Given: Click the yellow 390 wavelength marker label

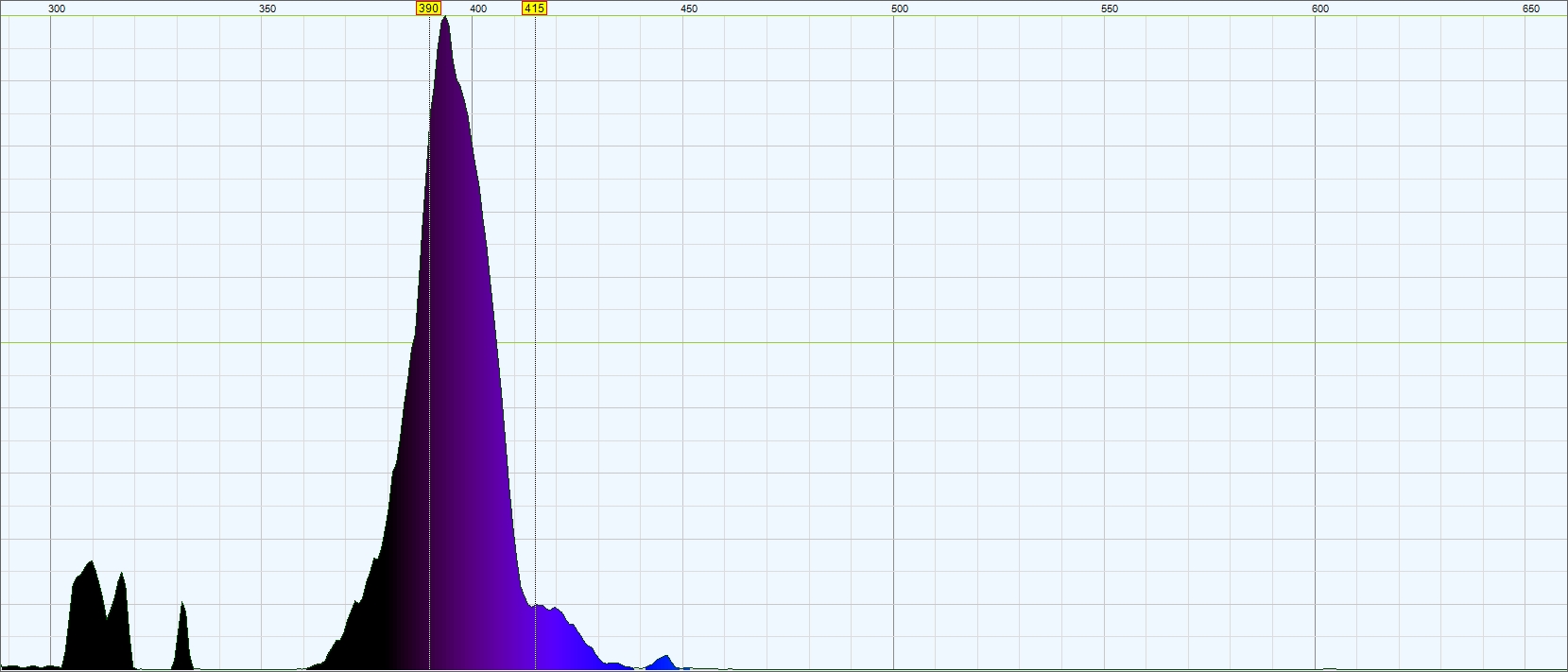Looking at the screenshot, I should click(x=428, y=8).
